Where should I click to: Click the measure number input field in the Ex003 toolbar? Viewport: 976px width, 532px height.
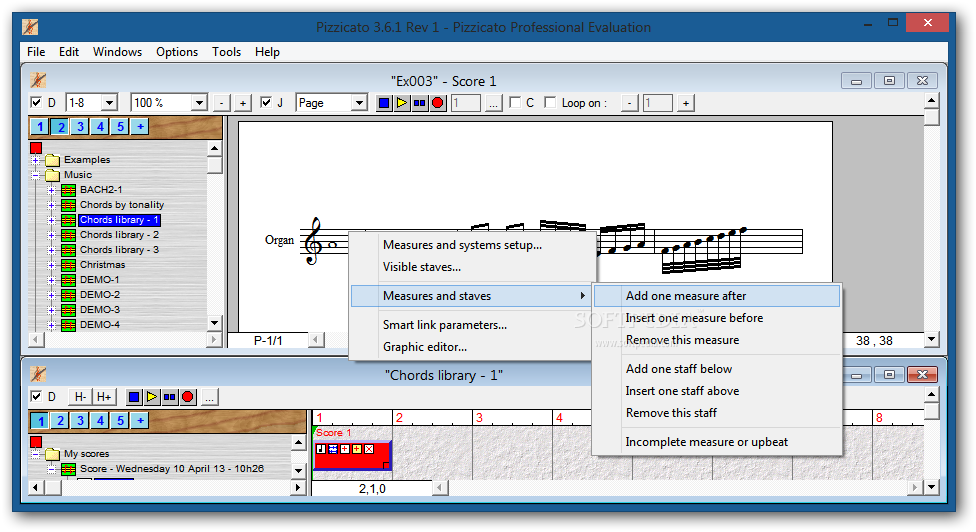point(466,103)
